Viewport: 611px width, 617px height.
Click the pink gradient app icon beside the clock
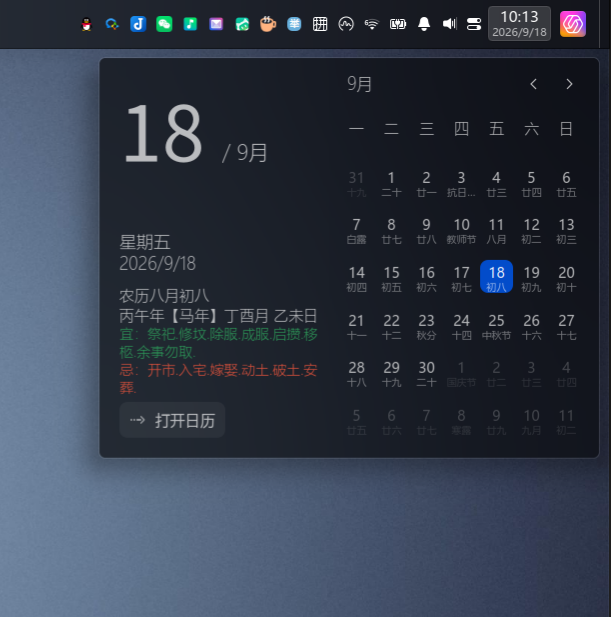573,24
